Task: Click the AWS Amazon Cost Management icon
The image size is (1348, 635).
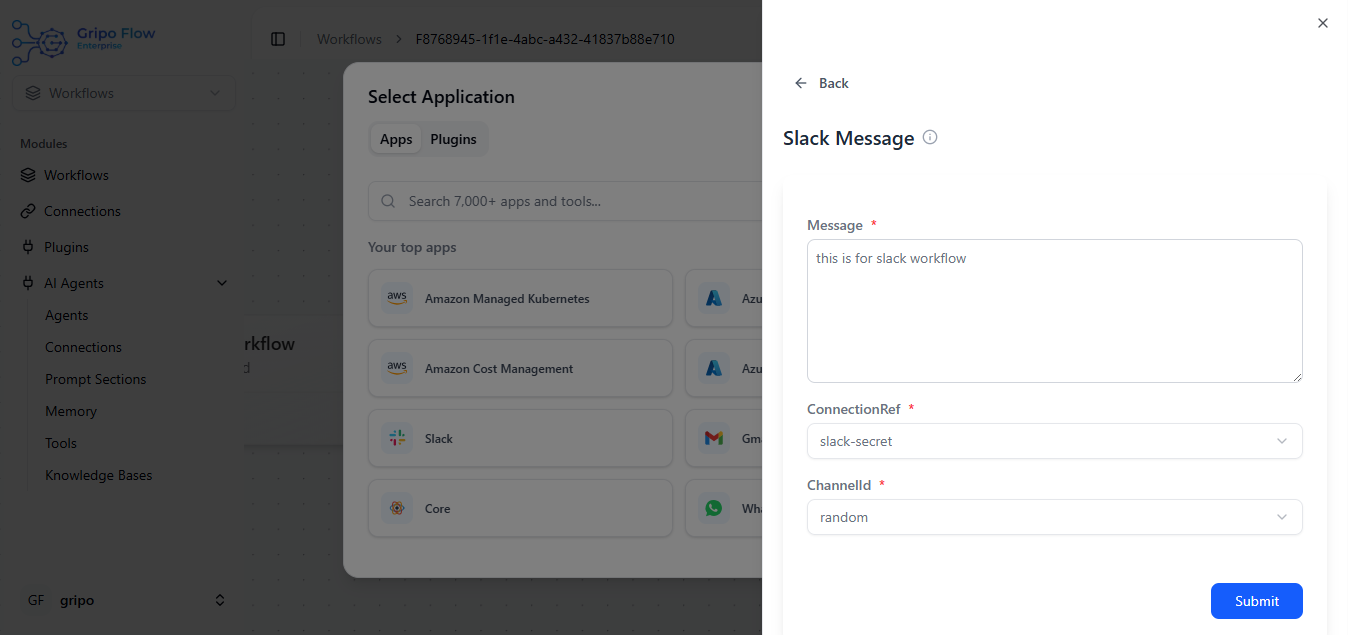Action: (x=397, y=368)
